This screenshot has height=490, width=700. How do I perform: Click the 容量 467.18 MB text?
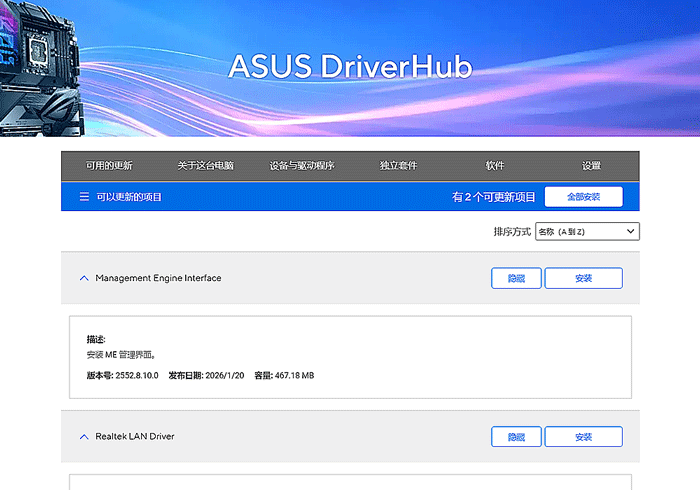click(x=284, y=375)
